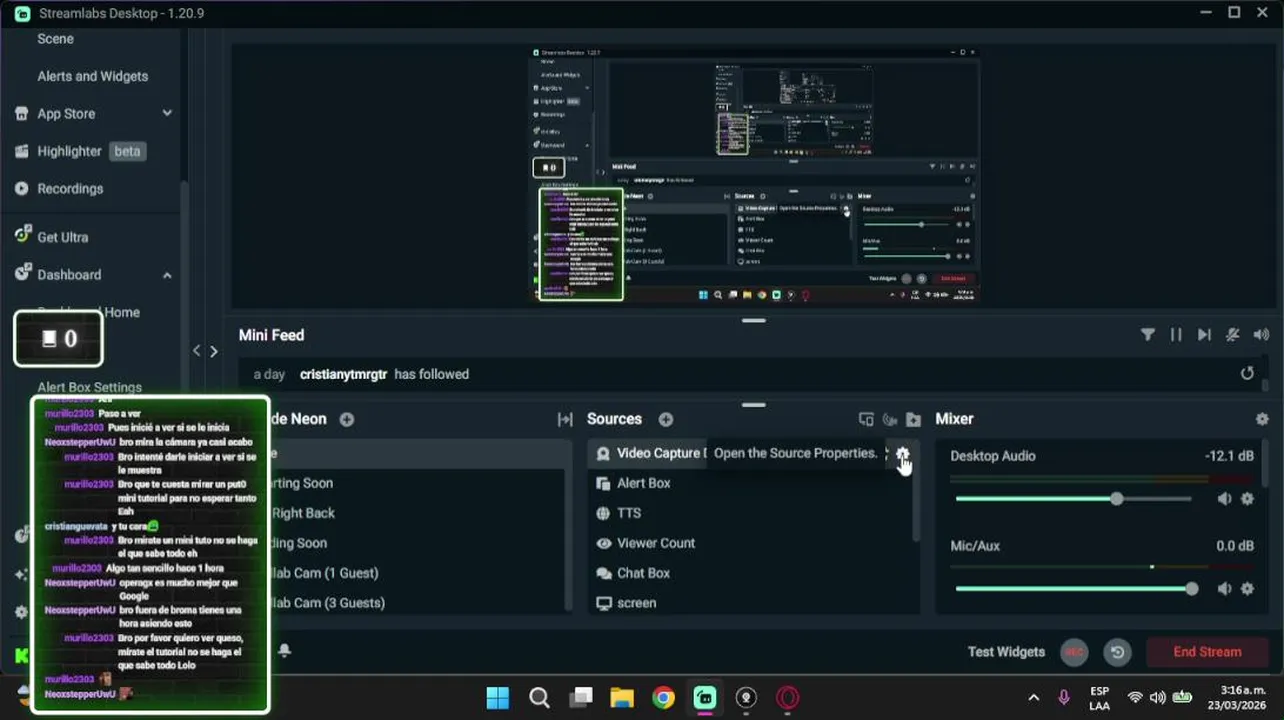The width and height of the screenshot is (1284, 720).
Task: Mute Mic/Aux speaker toggle
Action: 1224,589
